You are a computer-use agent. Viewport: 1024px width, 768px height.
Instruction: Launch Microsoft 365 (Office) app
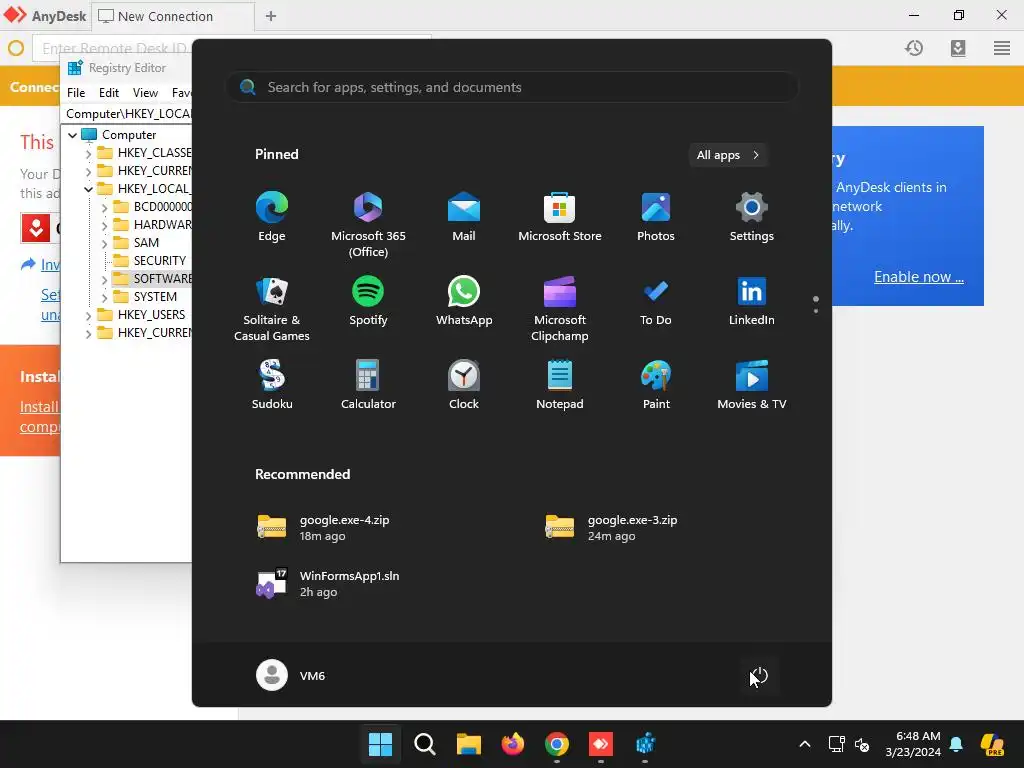pos(368,225)
